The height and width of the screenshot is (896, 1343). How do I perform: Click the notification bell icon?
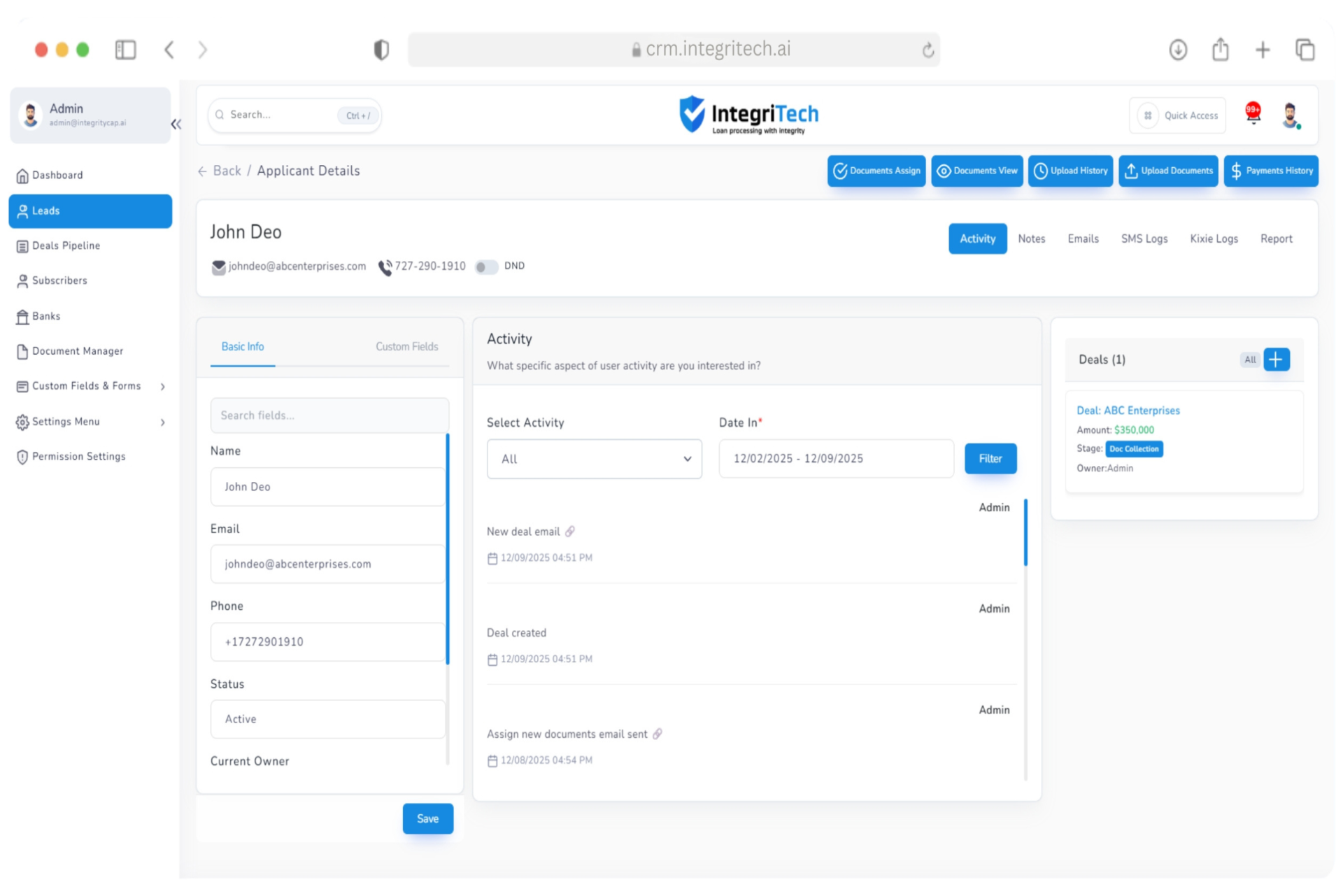coord(1252,114)
